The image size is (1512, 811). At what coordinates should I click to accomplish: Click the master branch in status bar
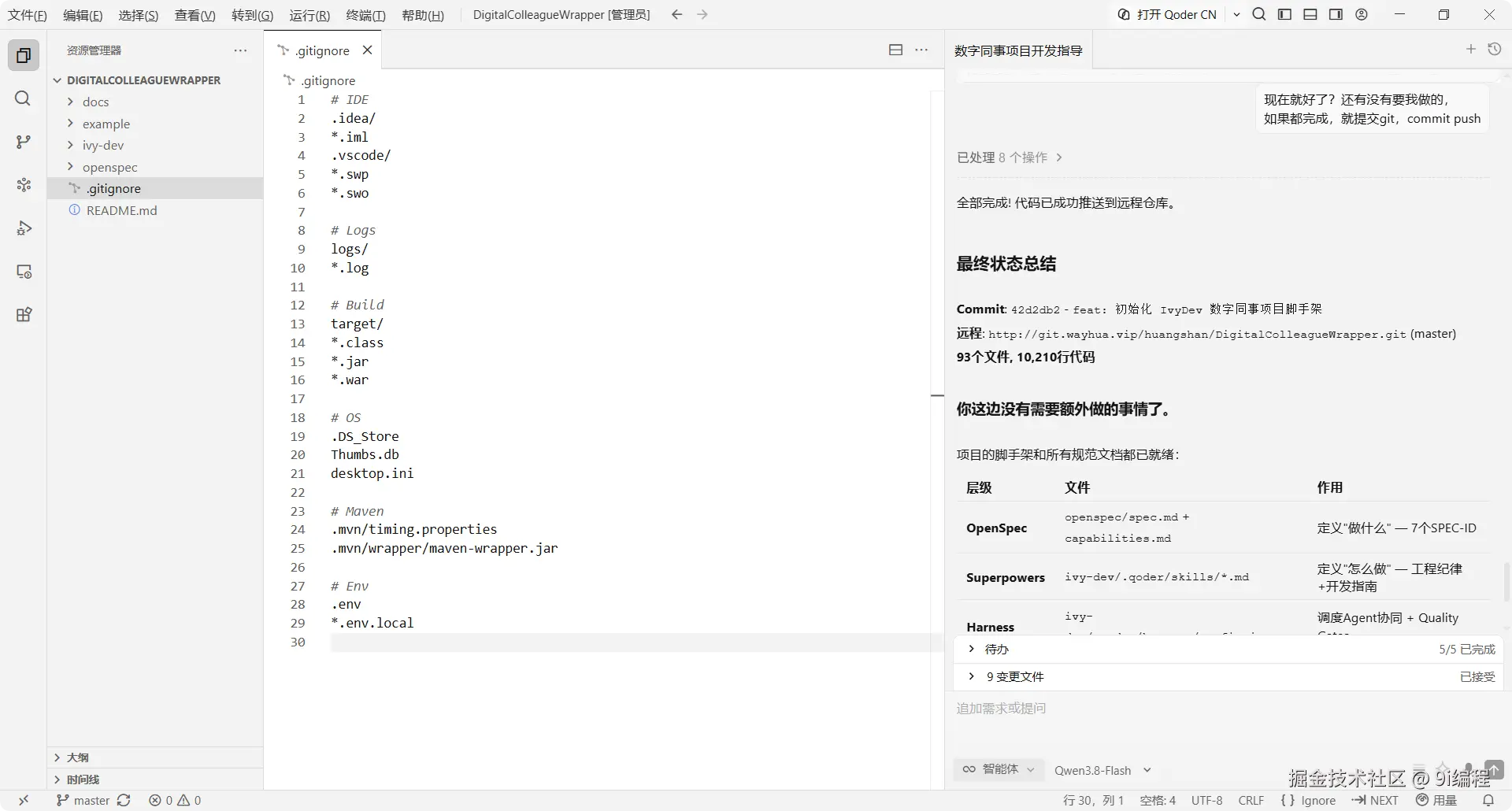(x=83, y=800)
